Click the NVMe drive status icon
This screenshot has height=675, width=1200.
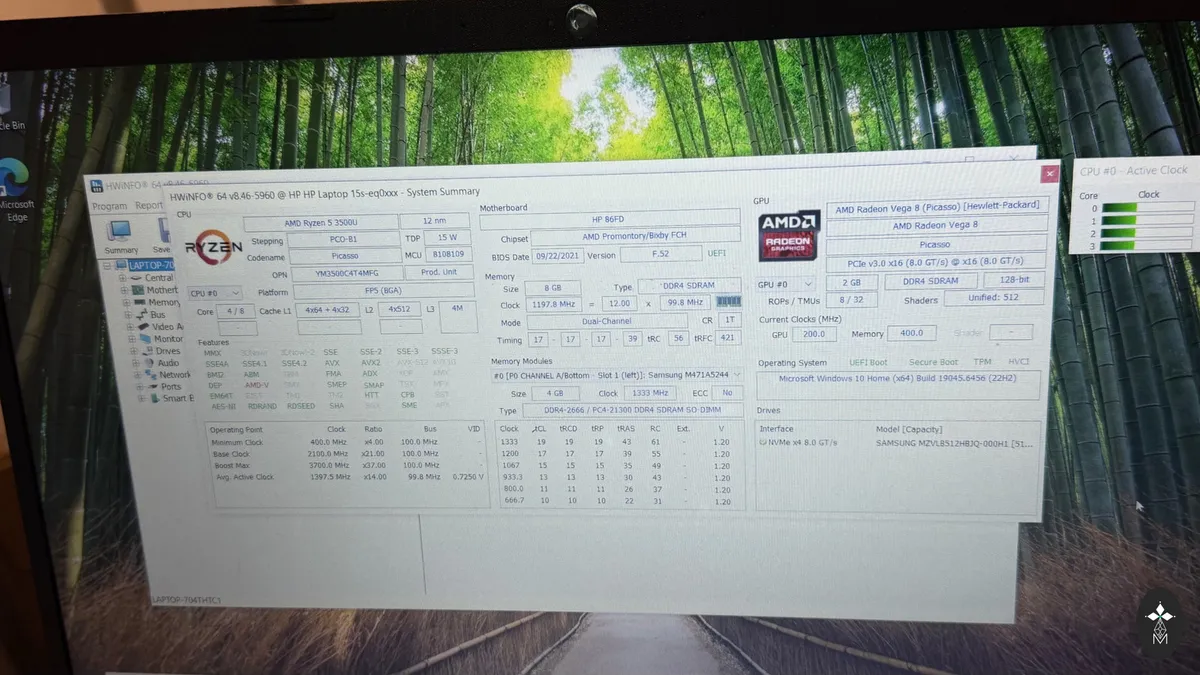coord(764,442)
